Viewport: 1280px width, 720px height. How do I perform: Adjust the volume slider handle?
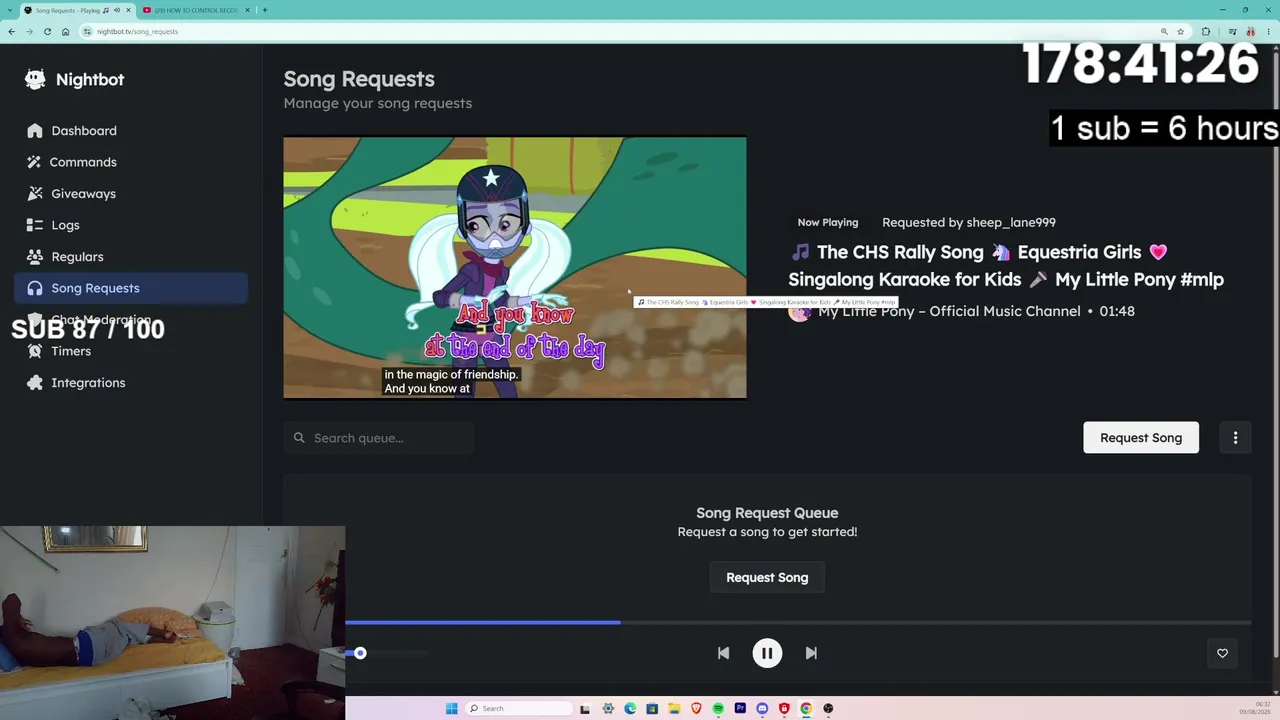click(x=360, y=653)
